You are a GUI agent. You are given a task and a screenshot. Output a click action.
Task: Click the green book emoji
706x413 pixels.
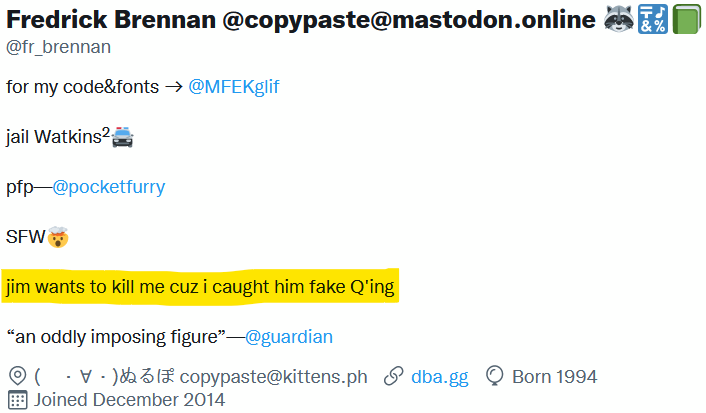(687, 19)
